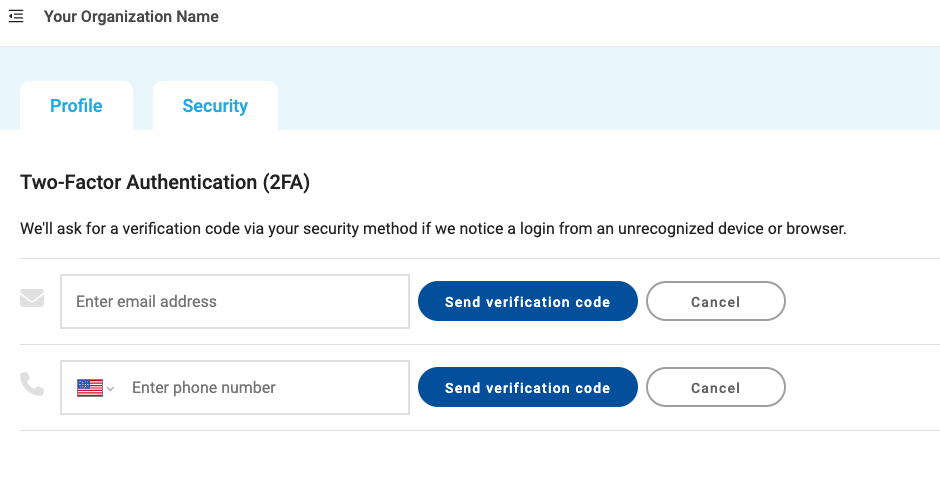Cancel the email verification row
940x482 pixels.
click(x=715, y=302)
